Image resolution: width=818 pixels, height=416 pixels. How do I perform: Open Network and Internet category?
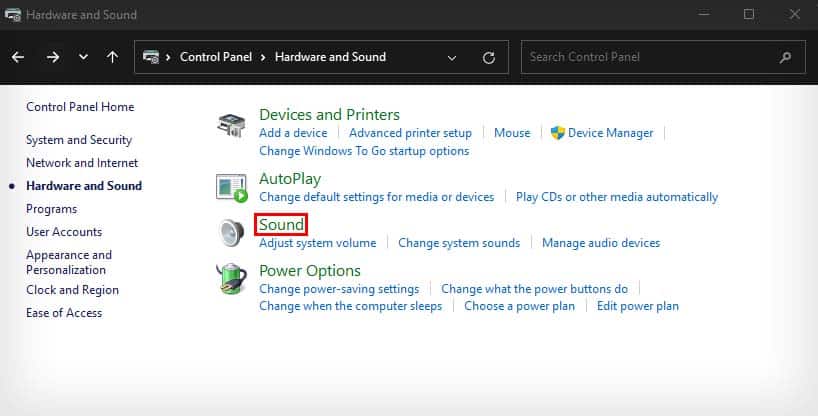coord(82,163)
